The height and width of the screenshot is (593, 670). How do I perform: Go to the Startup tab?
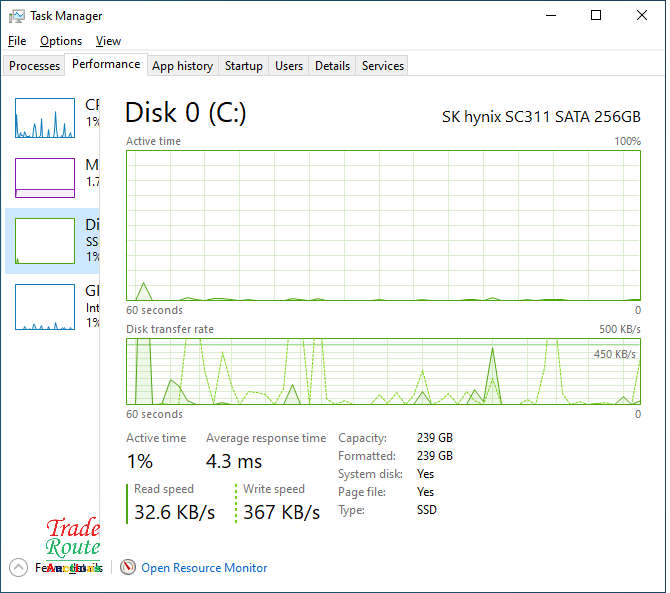(243, 66)
